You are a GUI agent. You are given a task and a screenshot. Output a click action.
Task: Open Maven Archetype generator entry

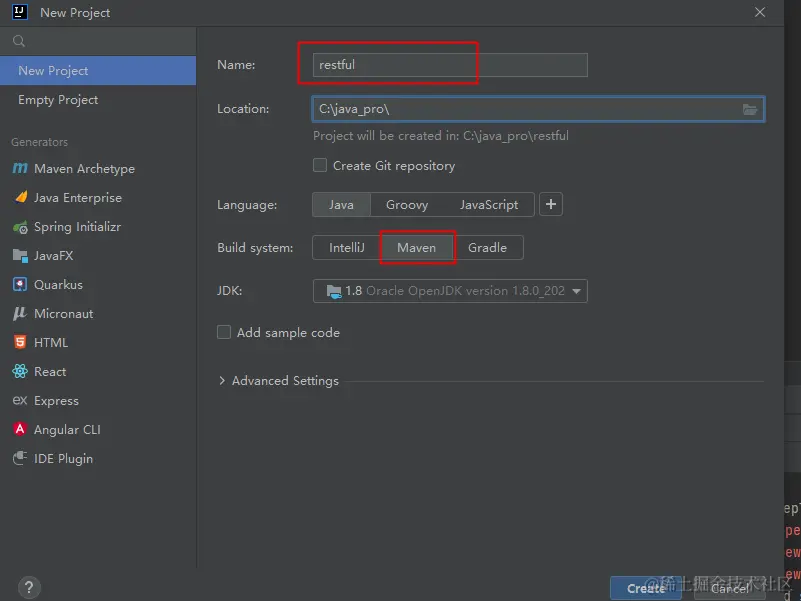click(x=98, y=169)
